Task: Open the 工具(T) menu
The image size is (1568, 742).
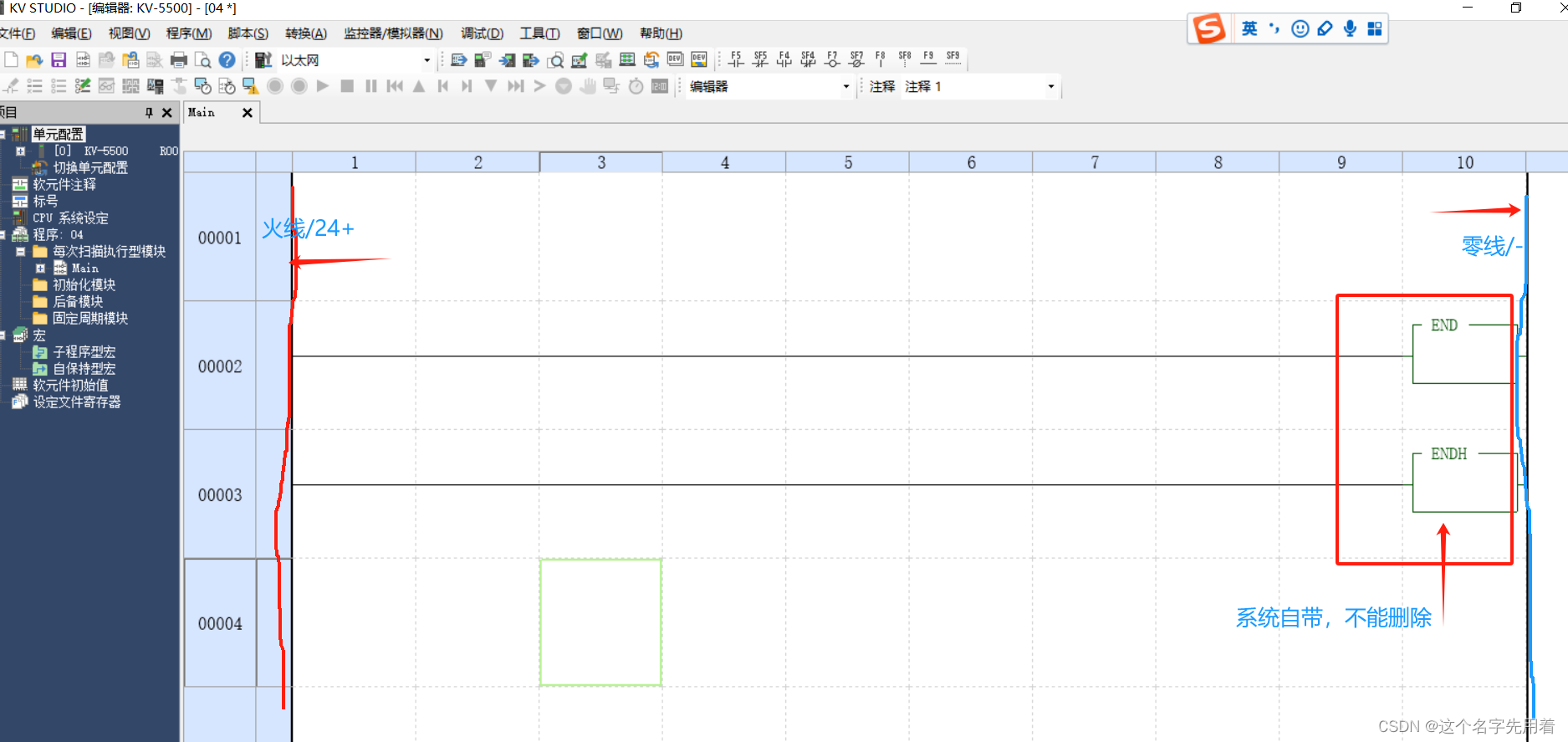Action: (539, 33)
